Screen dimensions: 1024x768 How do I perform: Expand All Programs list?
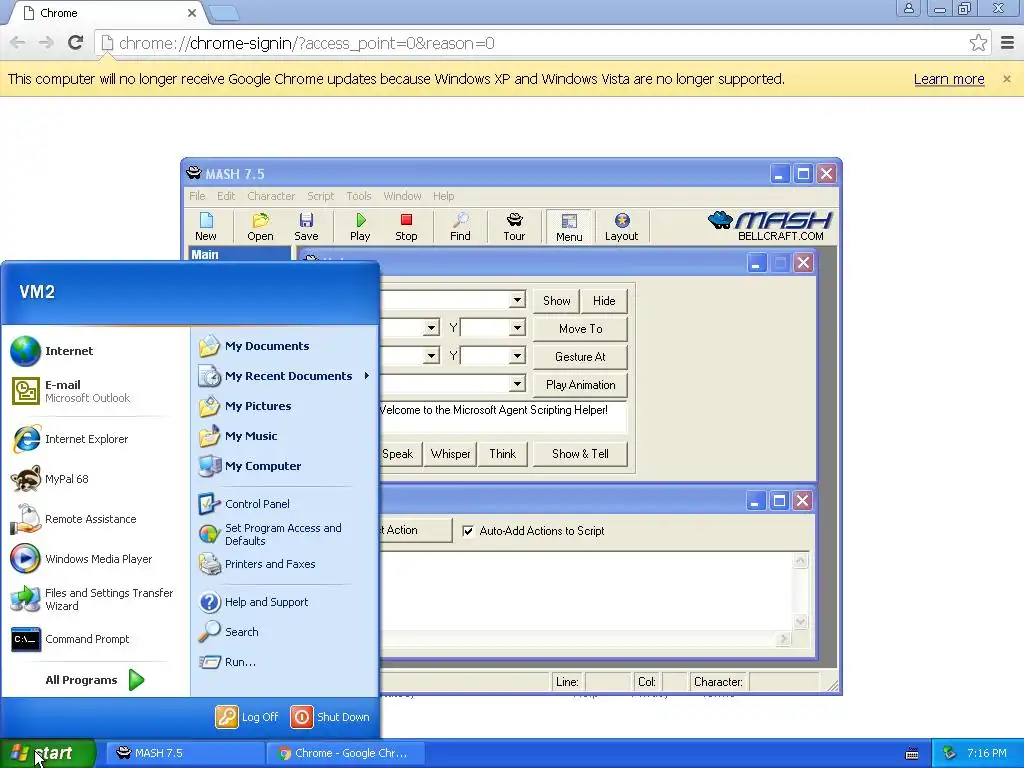coord(95,680)
